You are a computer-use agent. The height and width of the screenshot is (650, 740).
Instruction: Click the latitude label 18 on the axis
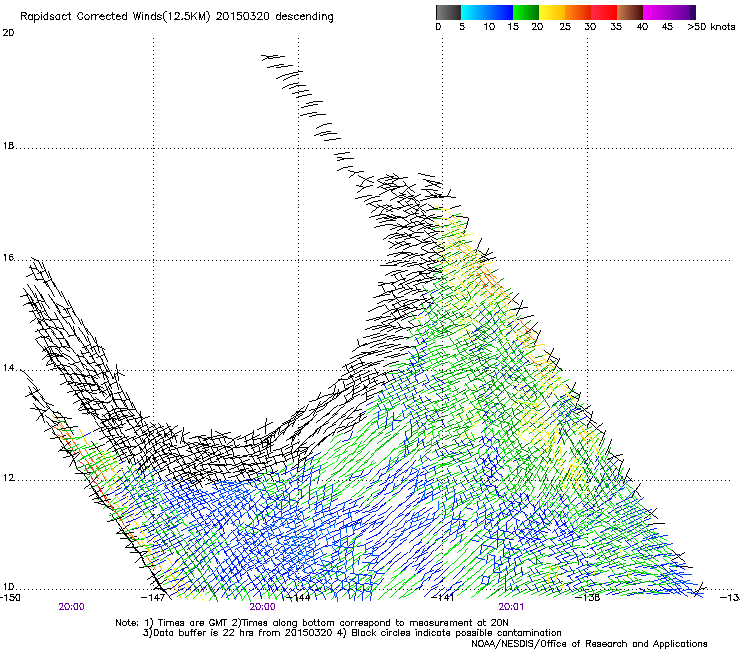pyautogui.click(x=8, y=145)
